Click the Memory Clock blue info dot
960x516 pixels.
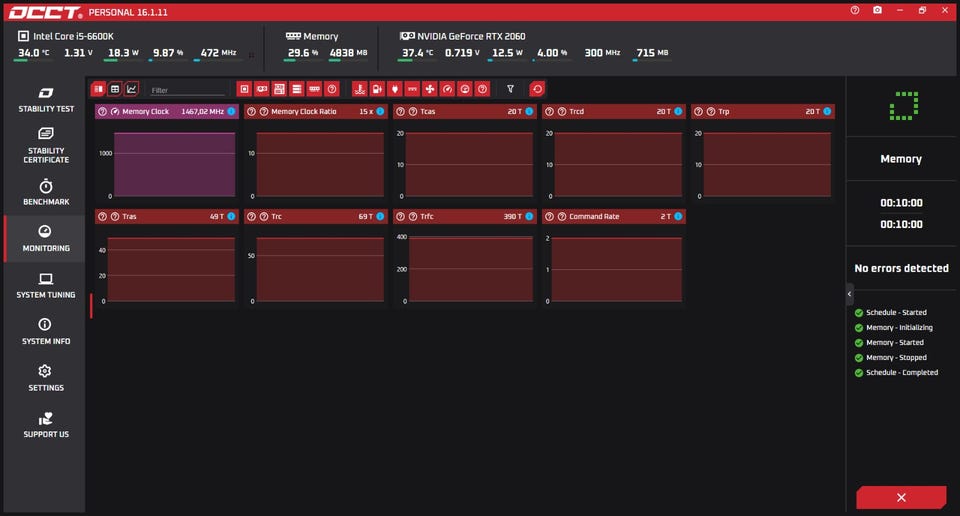click(231, 111)
